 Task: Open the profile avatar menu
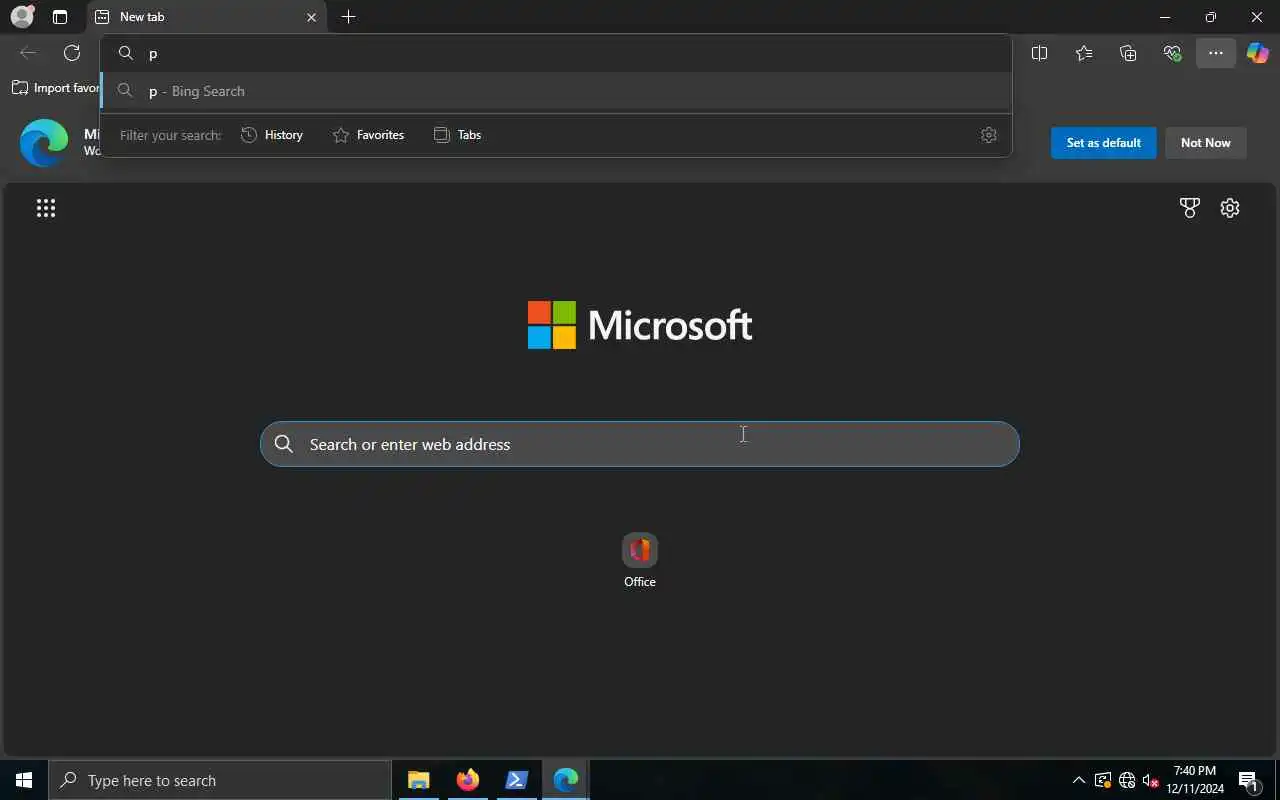[x=22, y=17]
